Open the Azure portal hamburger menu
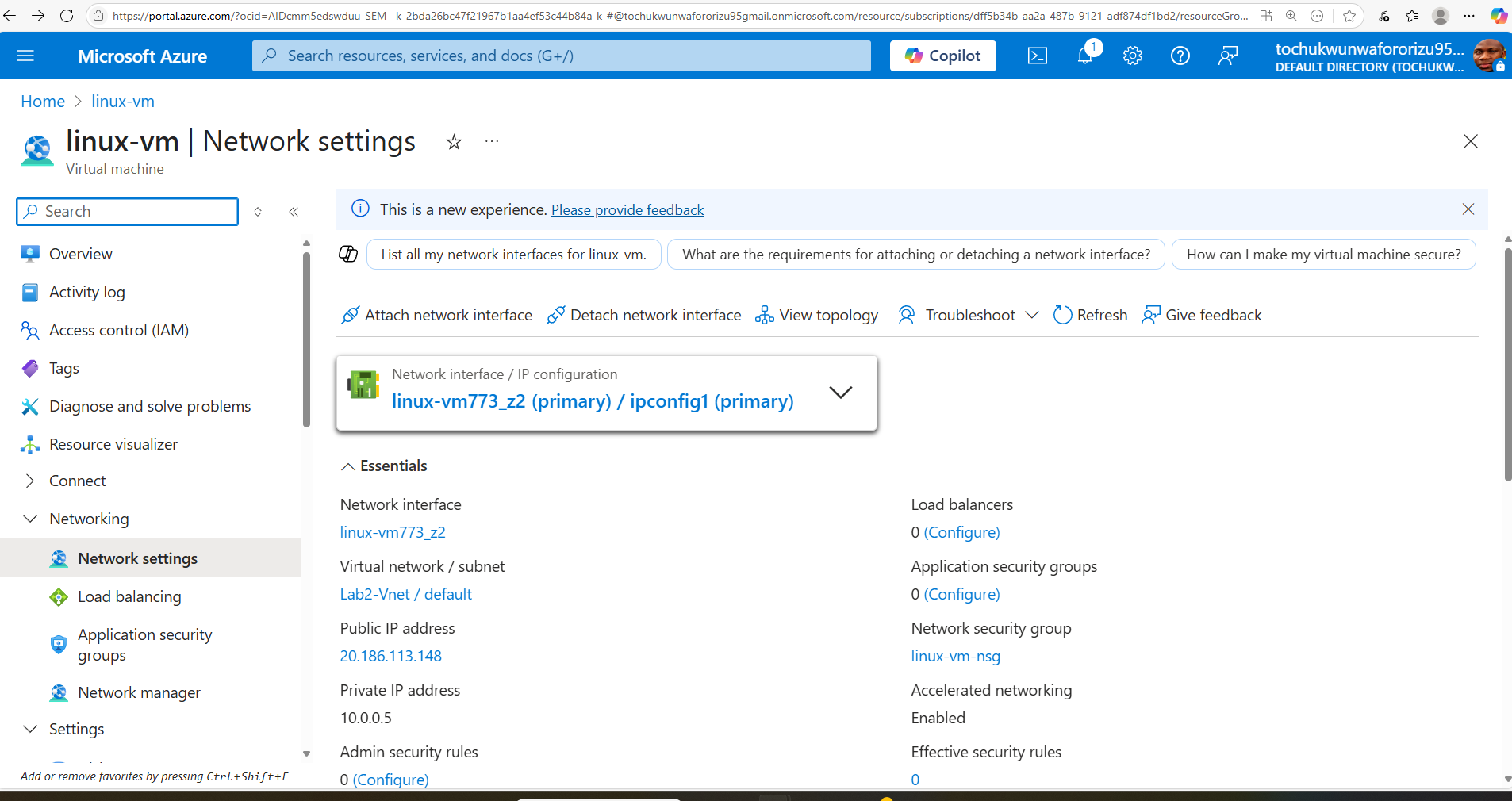Viewport: 1512px width, 801px height. (x=25, y=56)
